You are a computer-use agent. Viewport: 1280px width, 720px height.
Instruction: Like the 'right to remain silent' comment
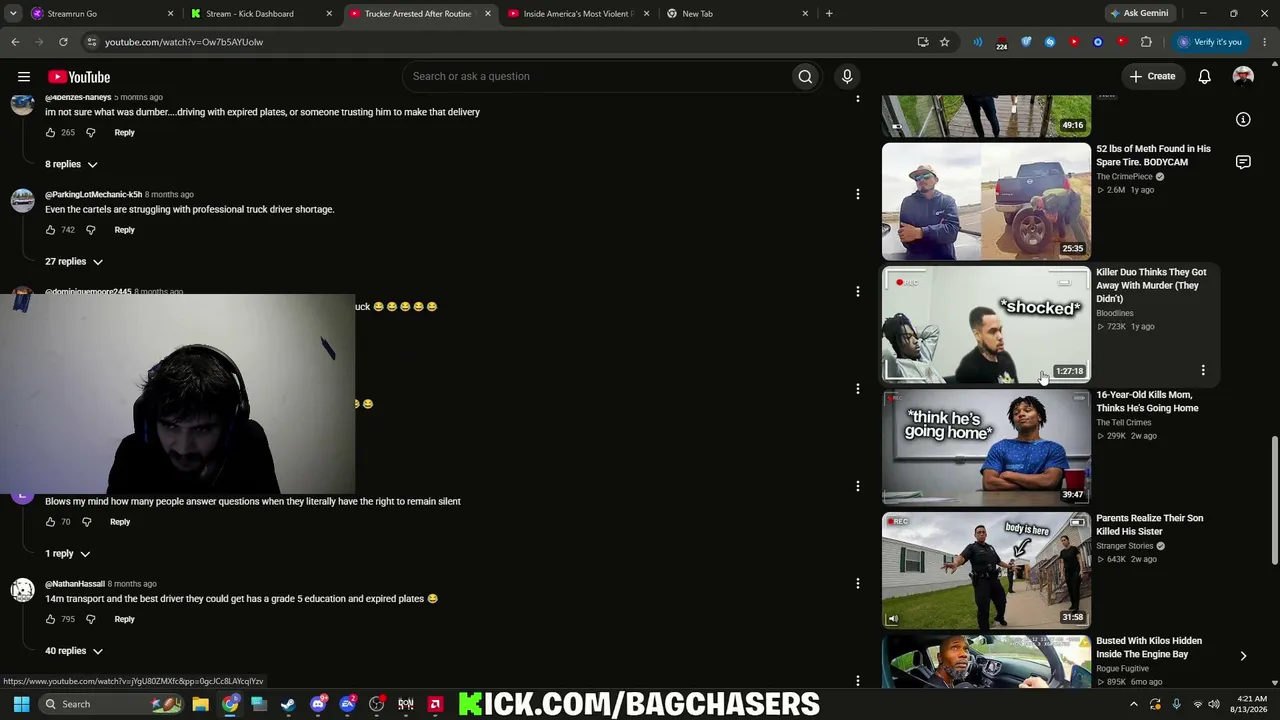pos(50,522)
